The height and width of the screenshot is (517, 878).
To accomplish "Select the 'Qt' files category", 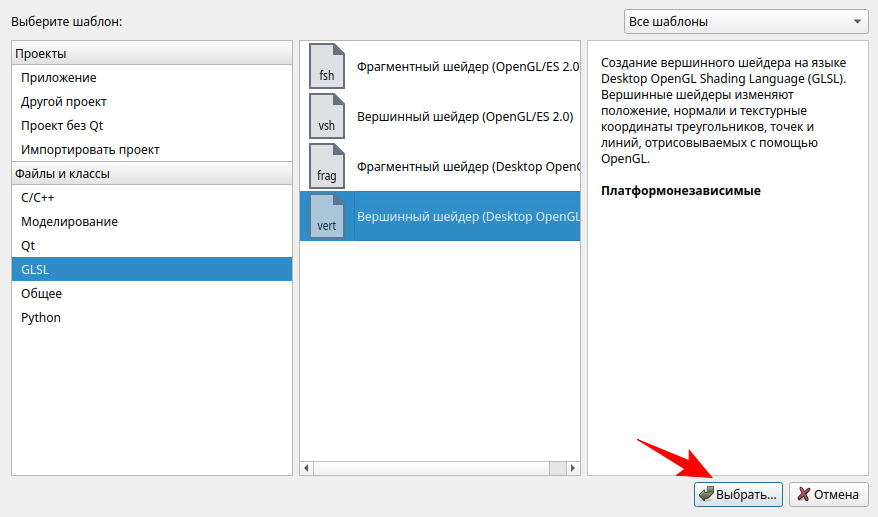I will pyautogui.click(x=28, y=245).
